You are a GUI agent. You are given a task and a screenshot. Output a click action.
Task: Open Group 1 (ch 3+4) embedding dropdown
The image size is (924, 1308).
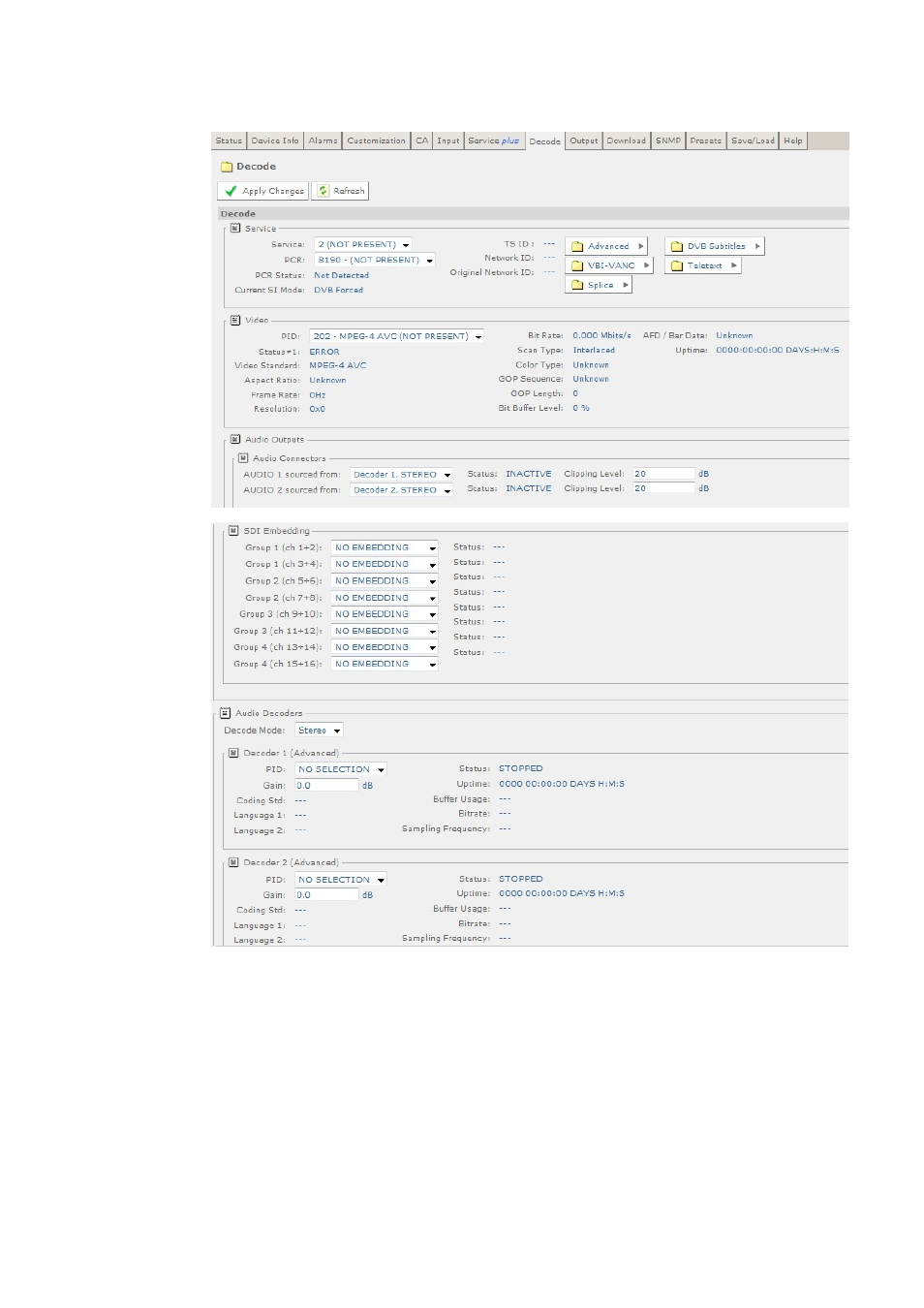point(385,564)
